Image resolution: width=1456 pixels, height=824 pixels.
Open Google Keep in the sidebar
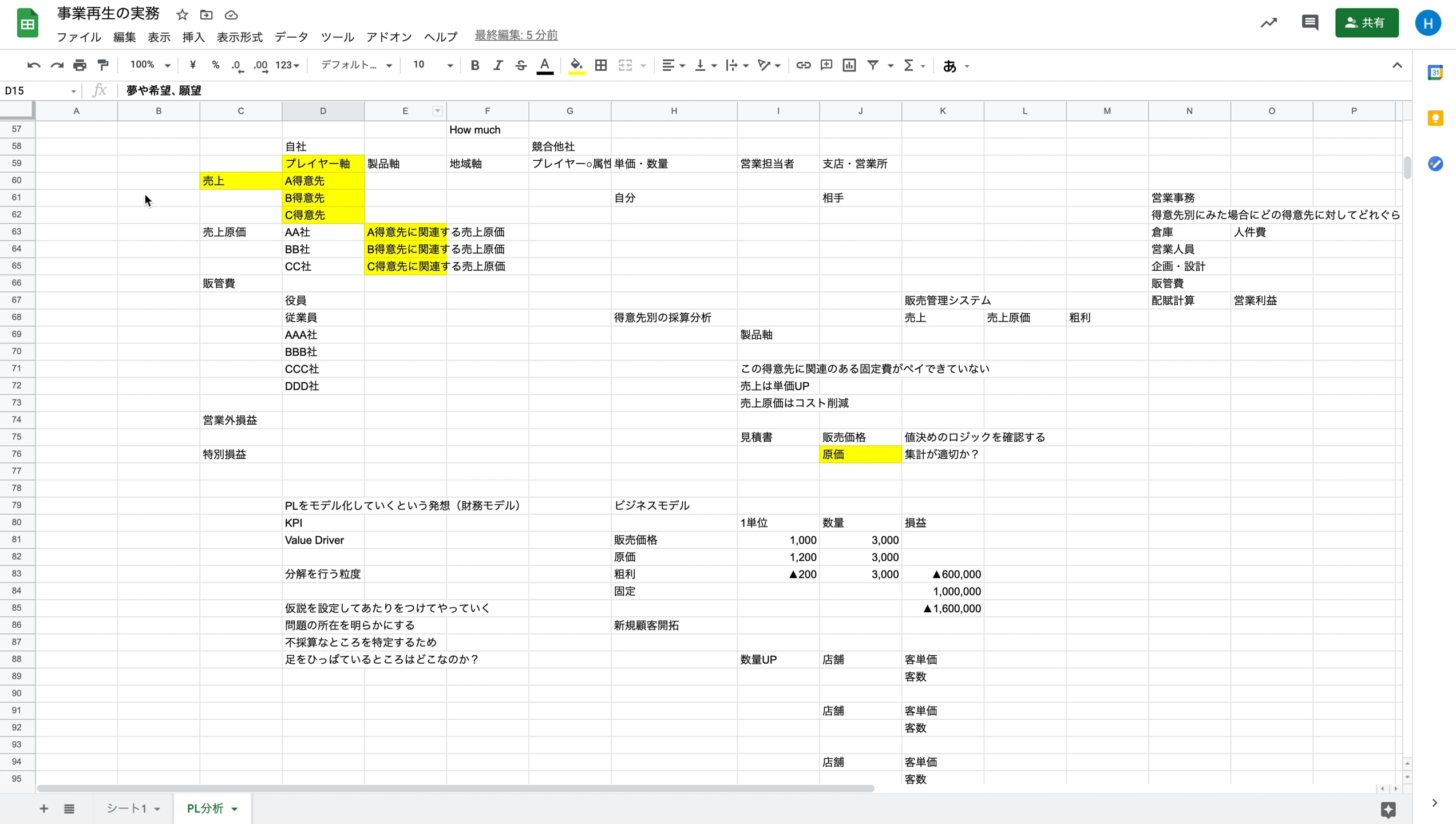pos(1436,118)
